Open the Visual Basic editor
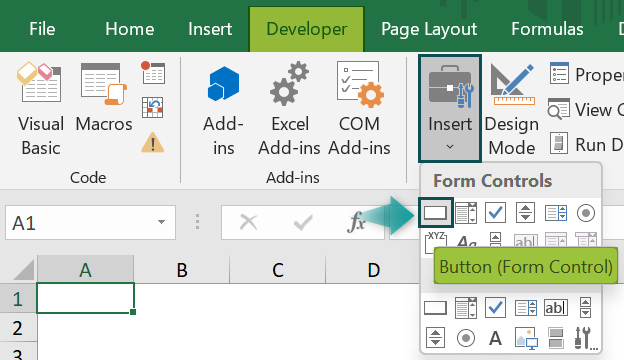Viewport: 624px width, 360px height. point(40,109)
